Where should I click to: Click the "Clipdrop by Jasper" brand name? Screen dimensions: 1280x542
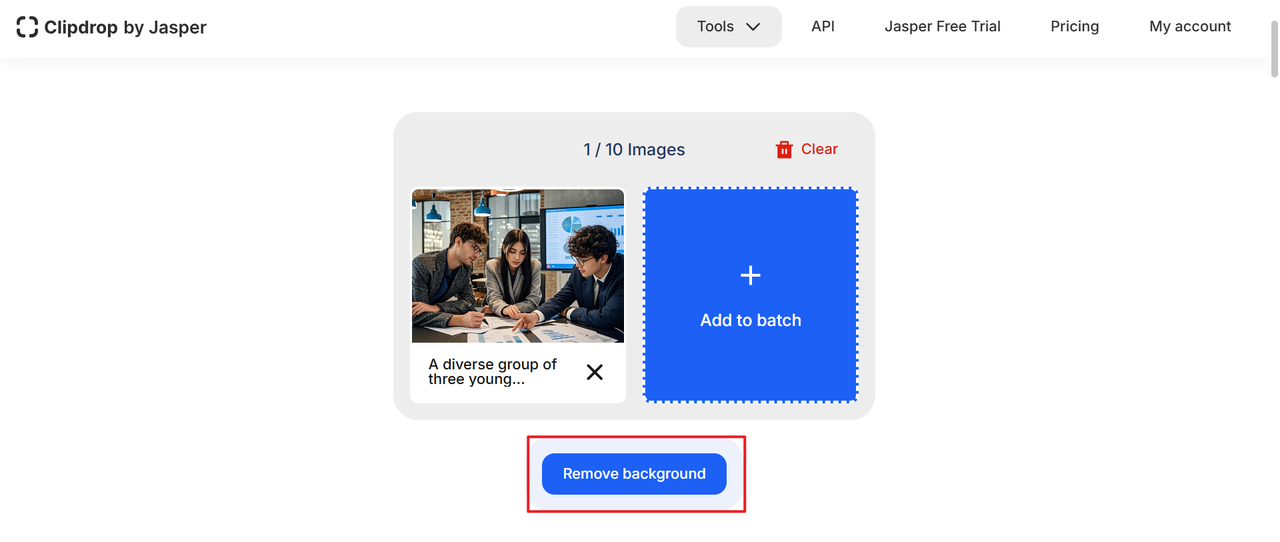(125, 27)
